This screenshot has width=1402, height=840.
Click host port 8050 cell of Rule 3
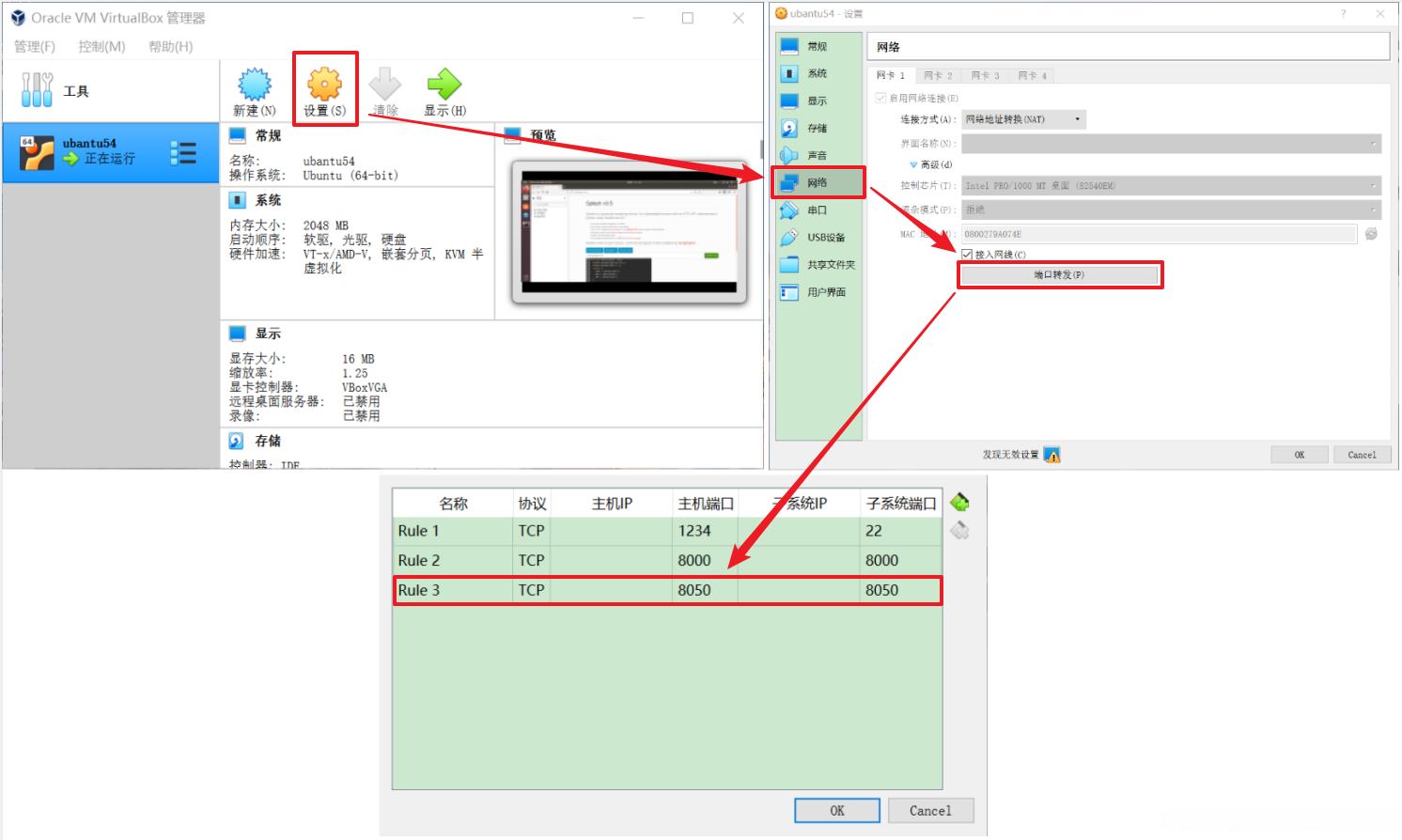706,590
